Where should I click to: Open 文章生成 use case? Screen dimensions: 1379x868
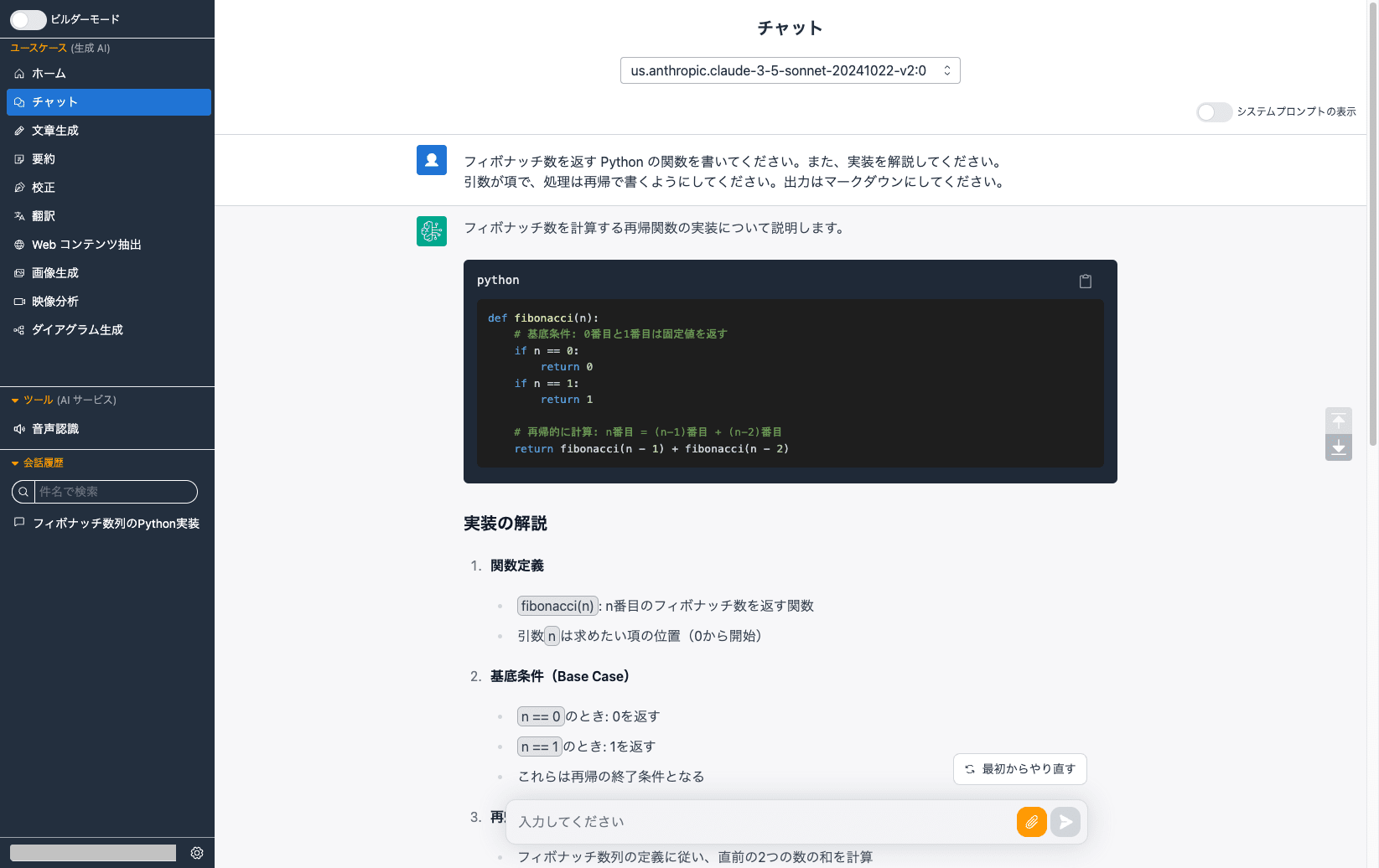(x=109, y=131)
